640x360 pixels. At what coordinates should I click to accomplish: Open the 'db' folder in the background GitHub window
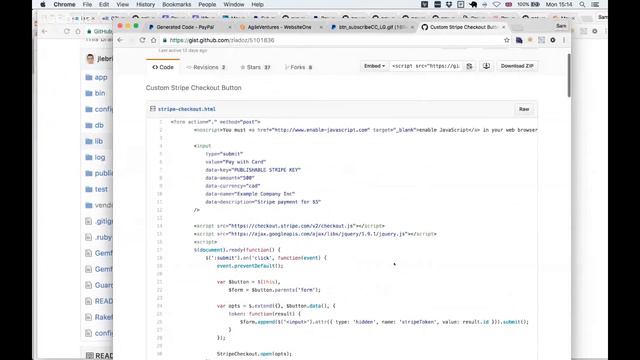99,125
